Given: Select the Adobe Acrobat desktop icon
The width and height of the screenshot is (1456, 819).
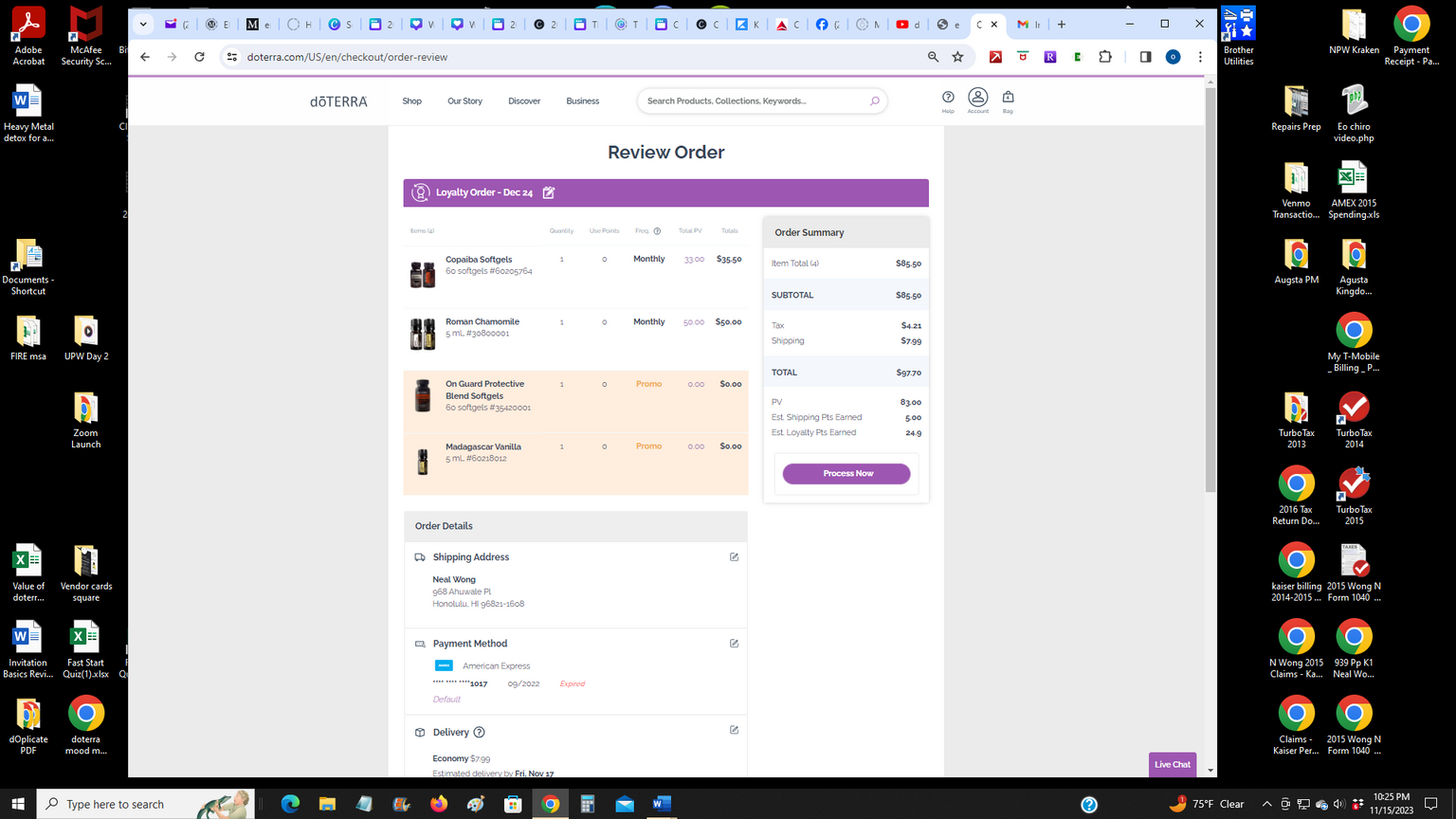Looking at the screenshot, I should (28, 37).
